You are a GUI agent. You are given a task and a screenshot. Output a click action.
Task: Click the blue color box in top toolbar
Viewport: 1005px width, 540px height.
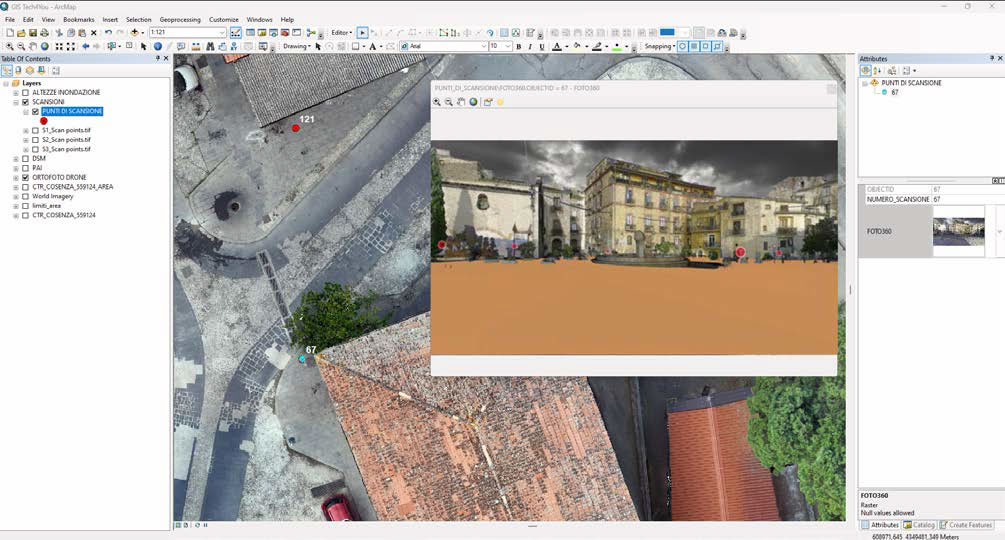[667, 32]
